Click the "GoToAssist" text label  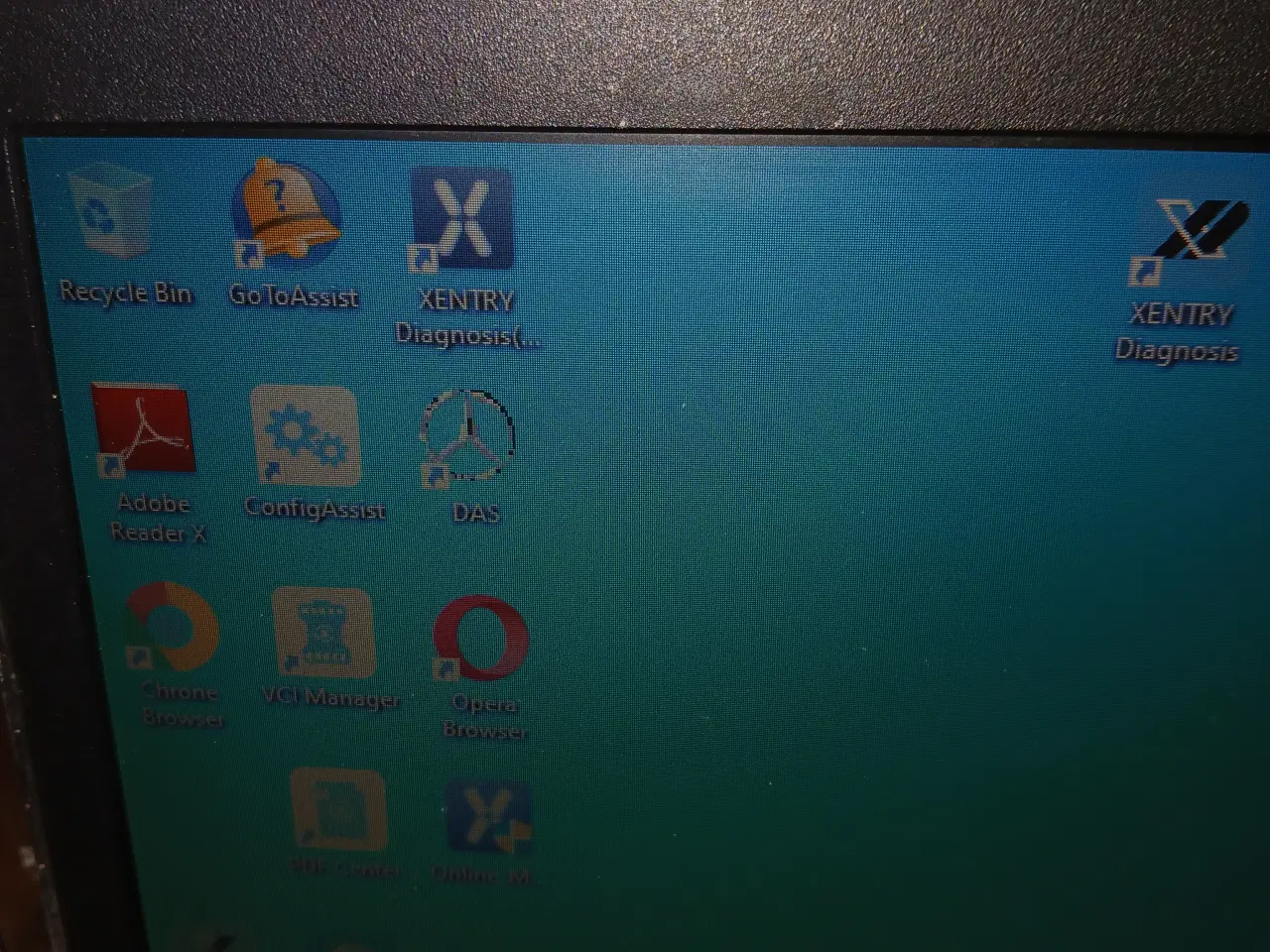(294, 297)
